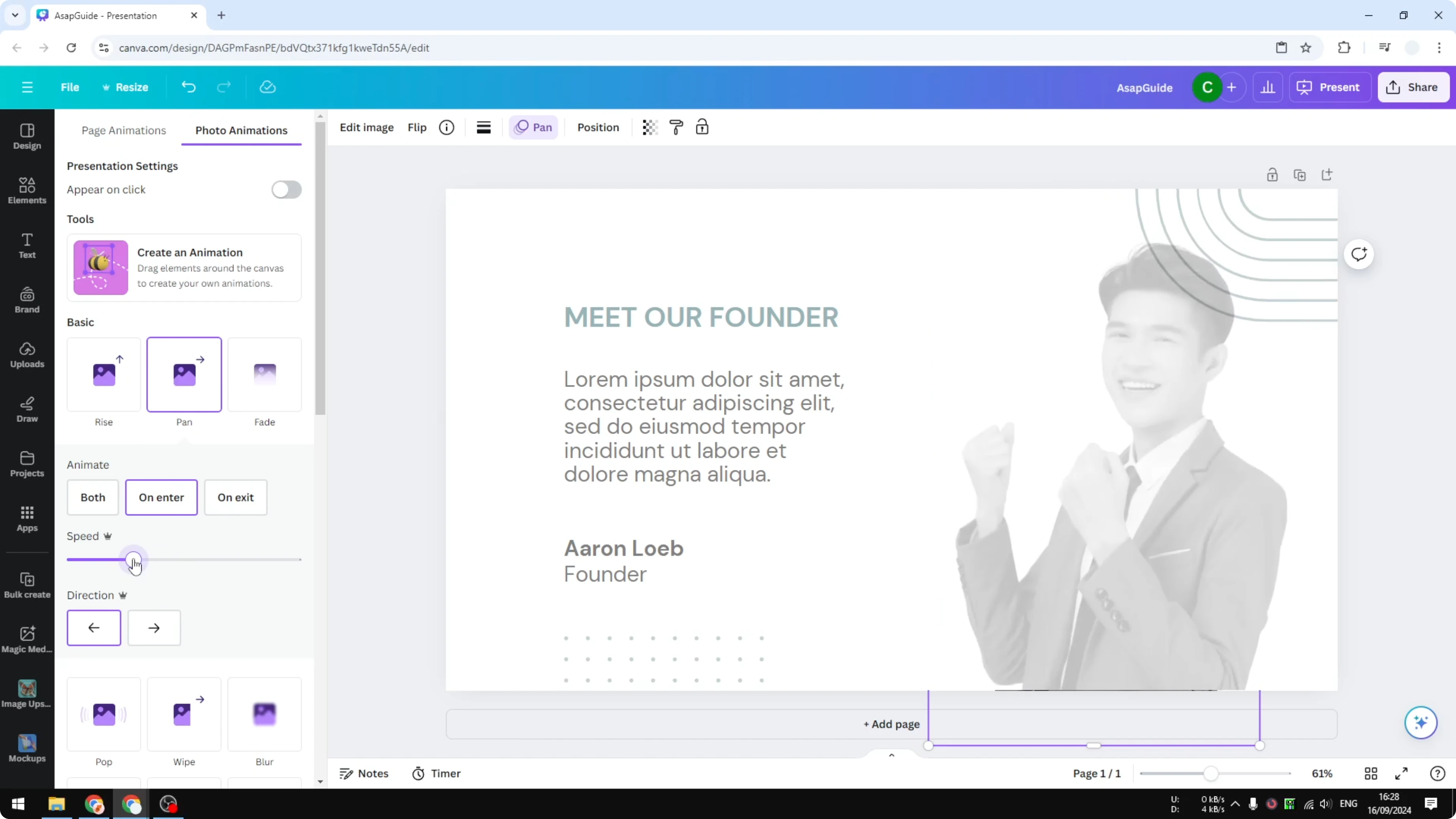Add collaborator plus icon

(1232, 87)
